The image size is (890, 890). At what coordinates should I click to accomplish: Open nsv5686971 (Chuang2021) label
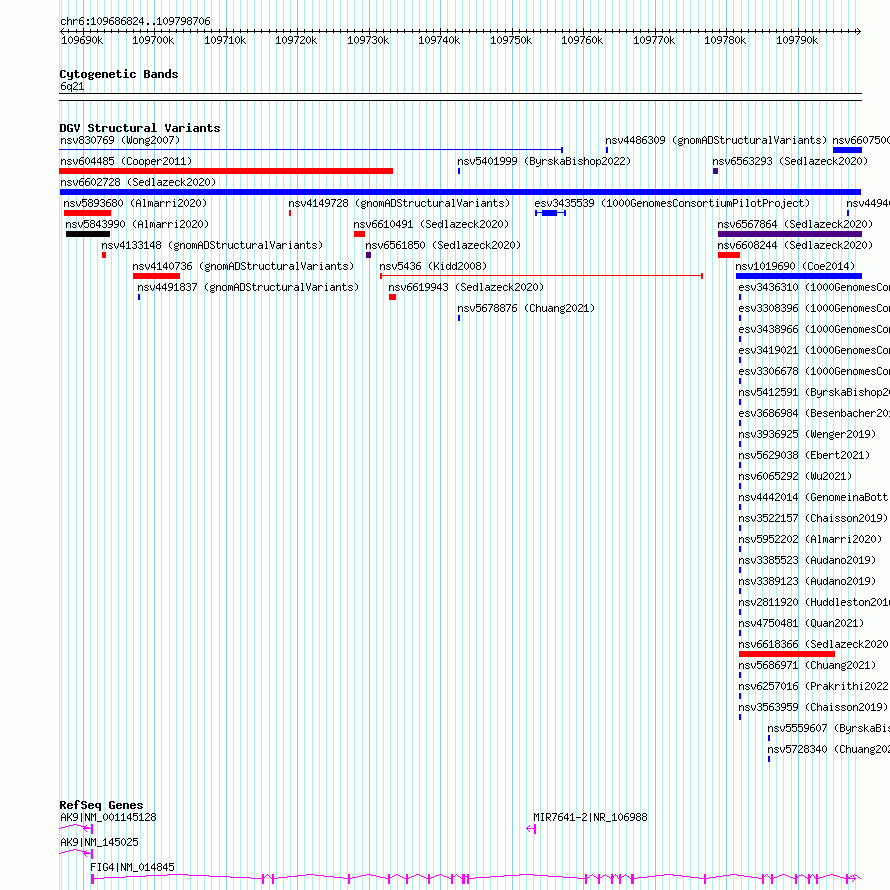807,665
